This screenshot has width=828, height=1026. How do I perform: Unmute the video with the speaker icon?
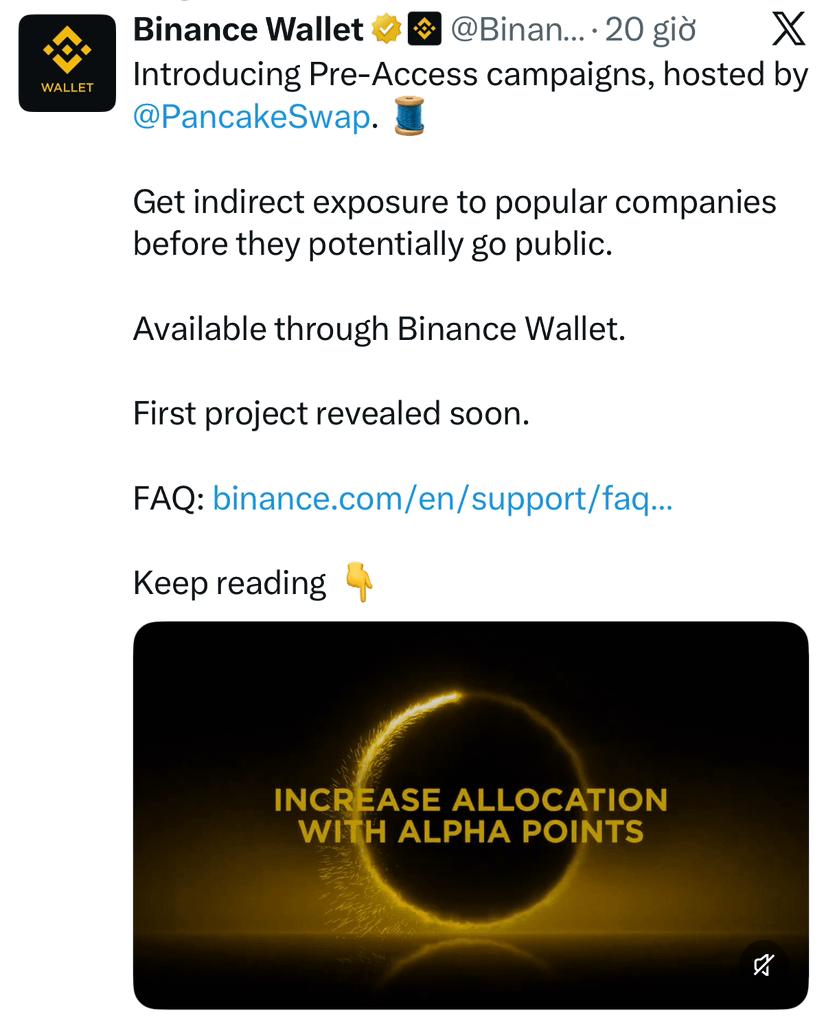point(763,965)
